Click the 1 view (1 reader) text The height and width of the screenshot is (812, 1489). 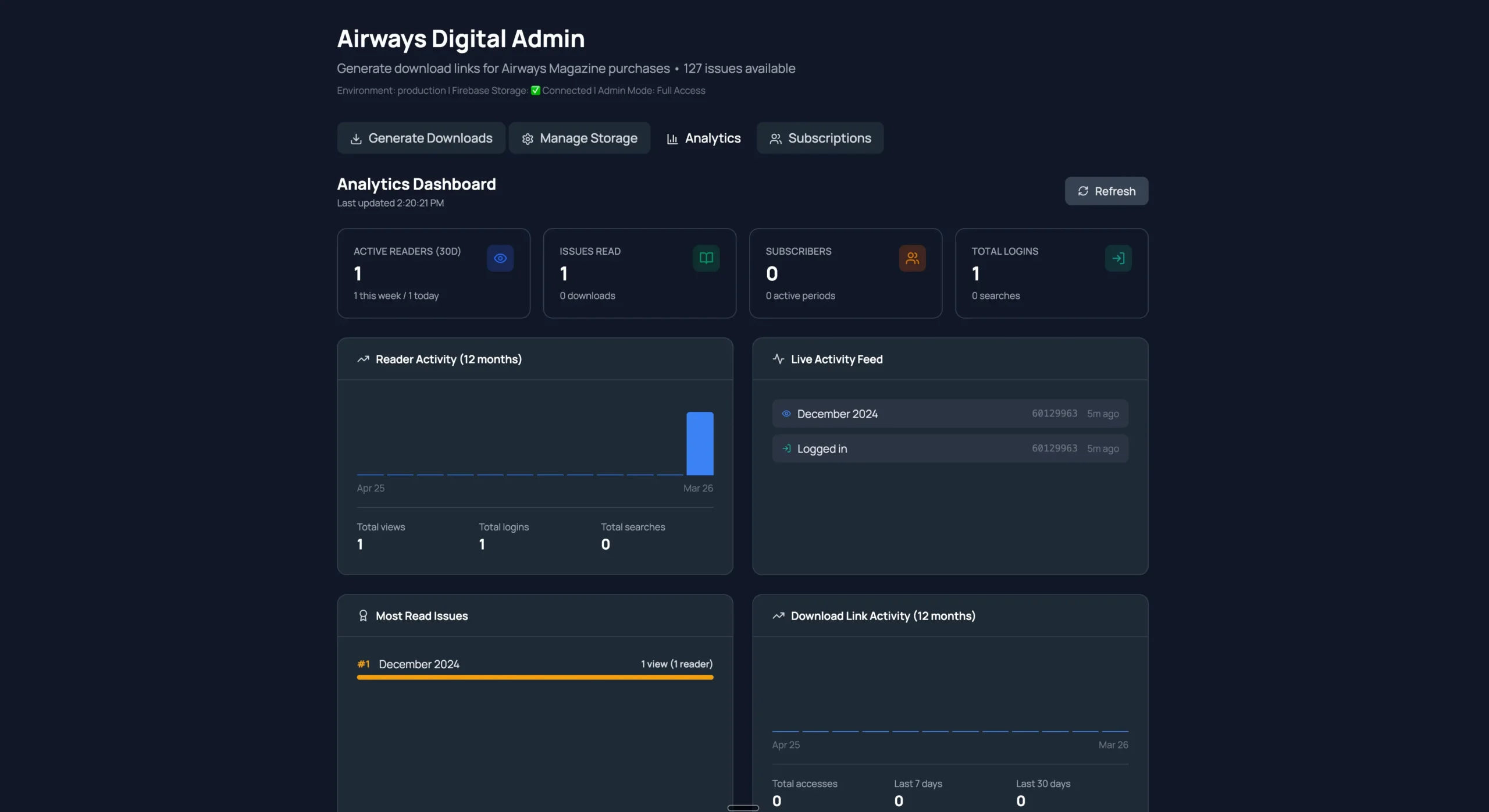pyautogui.click(x=676, y=664)
